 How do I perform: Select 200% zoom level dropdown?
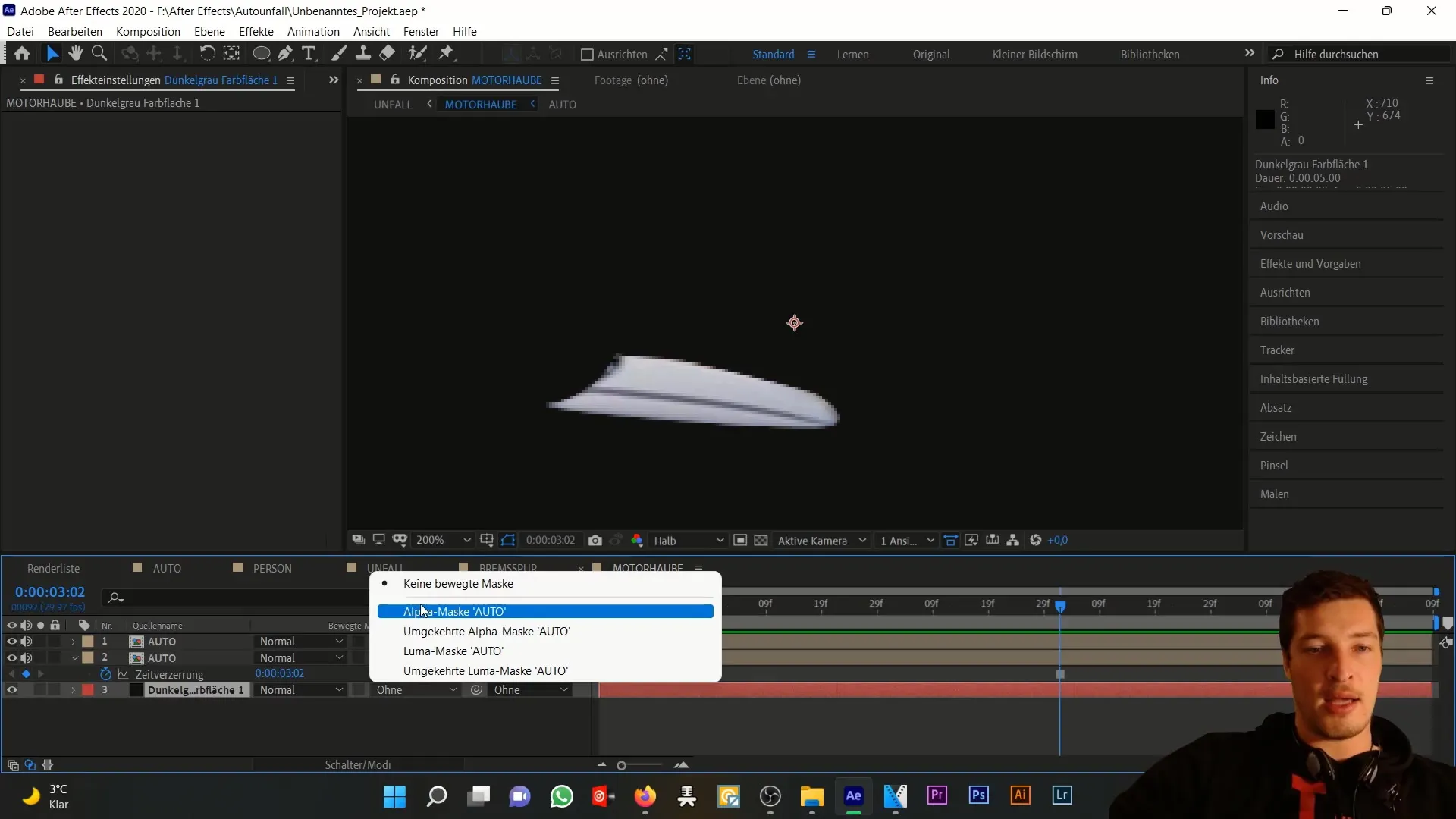[445, 540]
